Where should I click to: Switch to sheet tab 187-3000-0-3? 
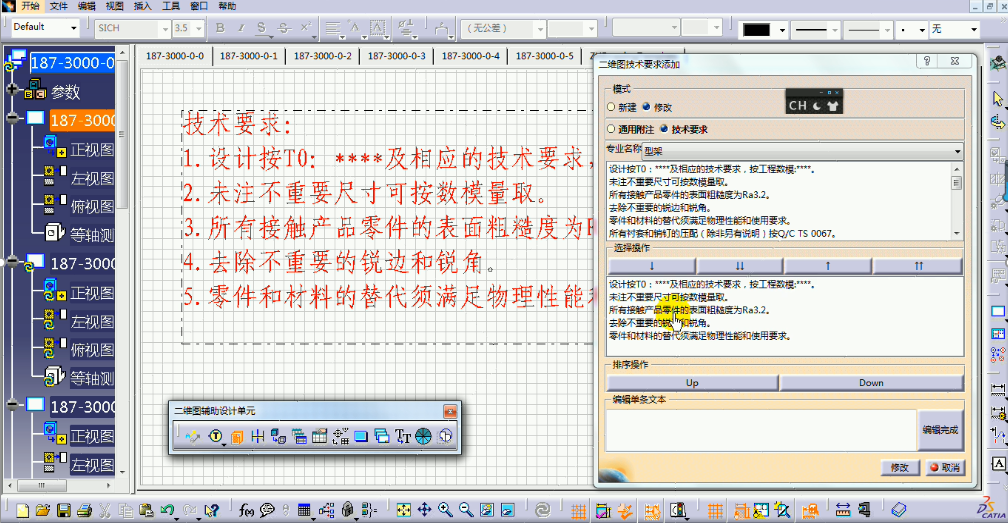397,56
